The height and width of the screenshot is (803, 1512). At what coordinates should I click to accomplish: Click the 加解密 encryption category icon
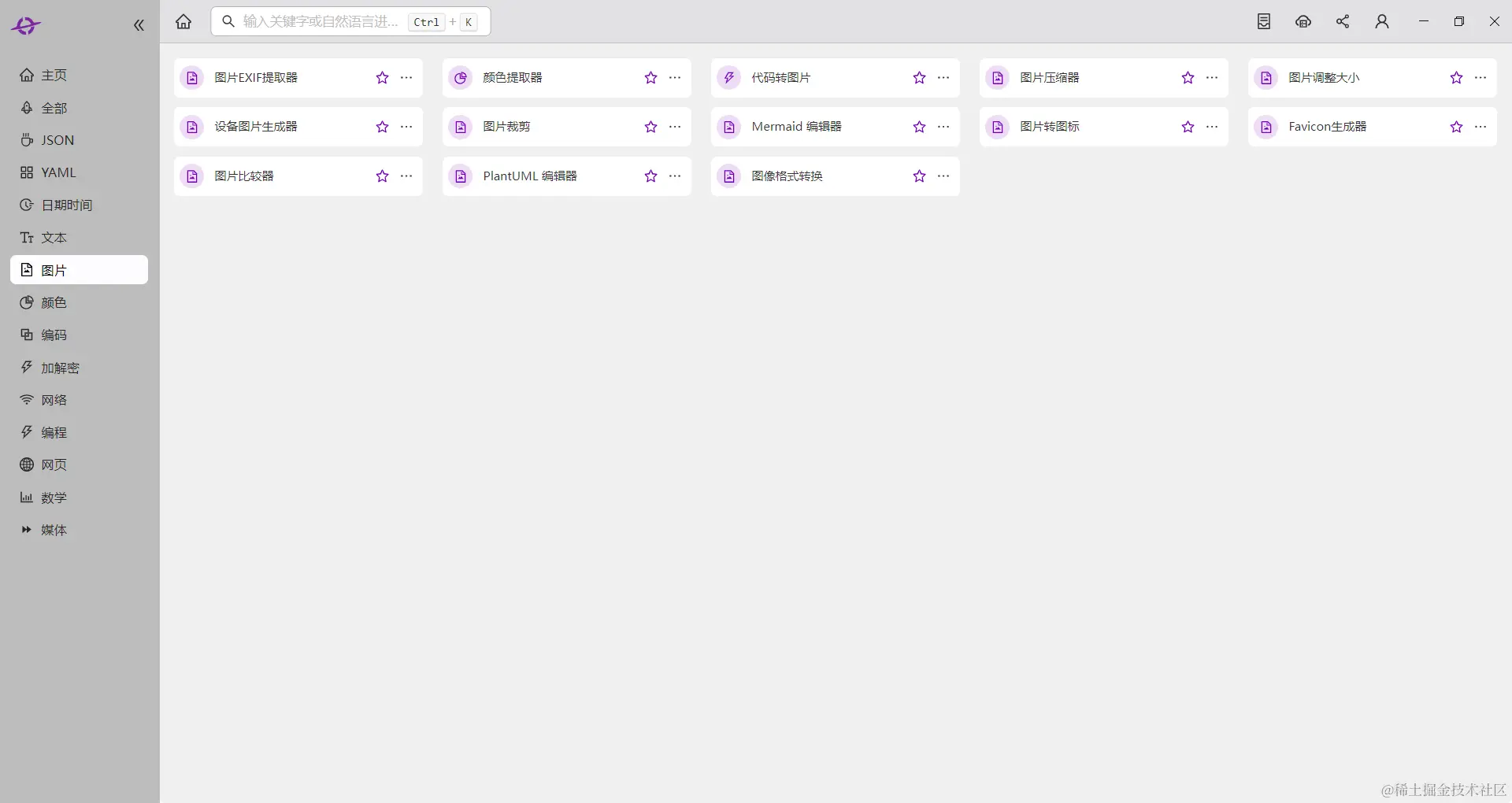click(28, 367)
